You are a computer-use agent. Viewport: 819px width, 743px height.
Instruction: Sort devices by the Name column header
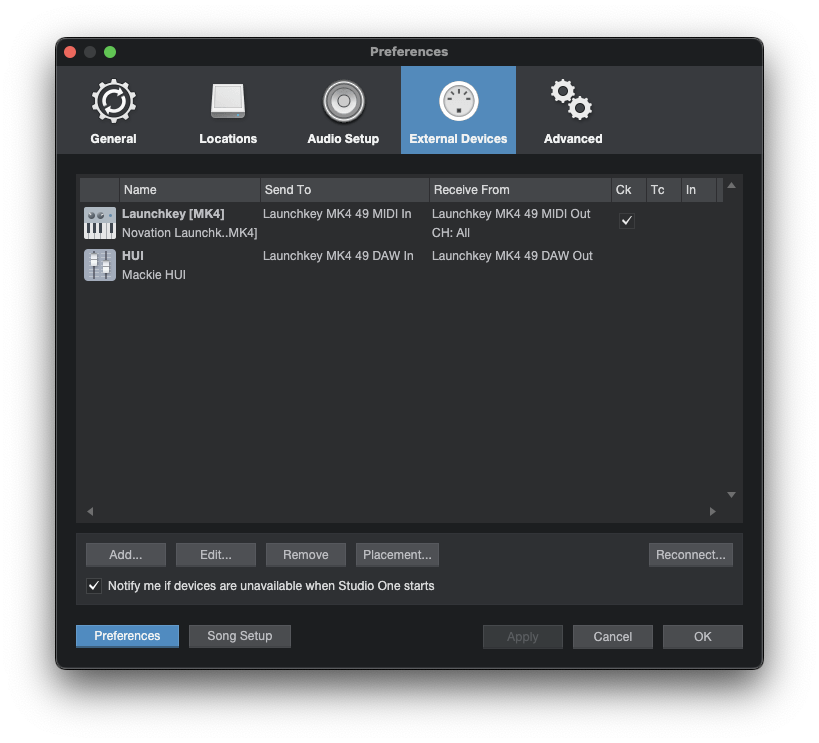pyautogui.click(x=190, y=190)
